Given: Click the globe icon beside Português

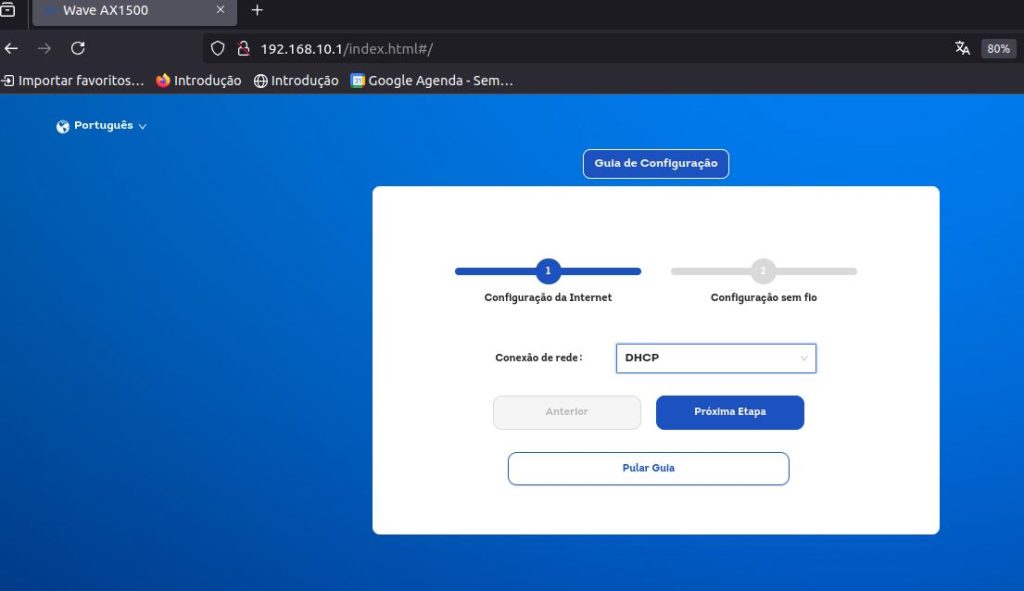Looking at the screenshot, I should 63,126.
